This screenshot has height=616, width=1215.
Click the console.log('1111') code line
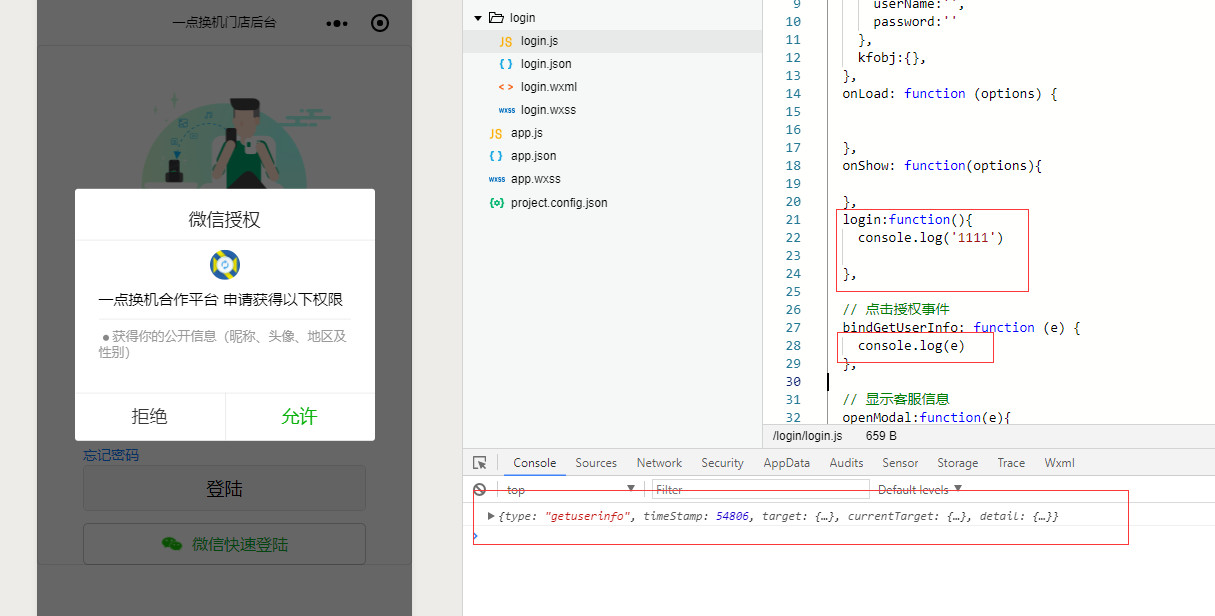point(930,237)
